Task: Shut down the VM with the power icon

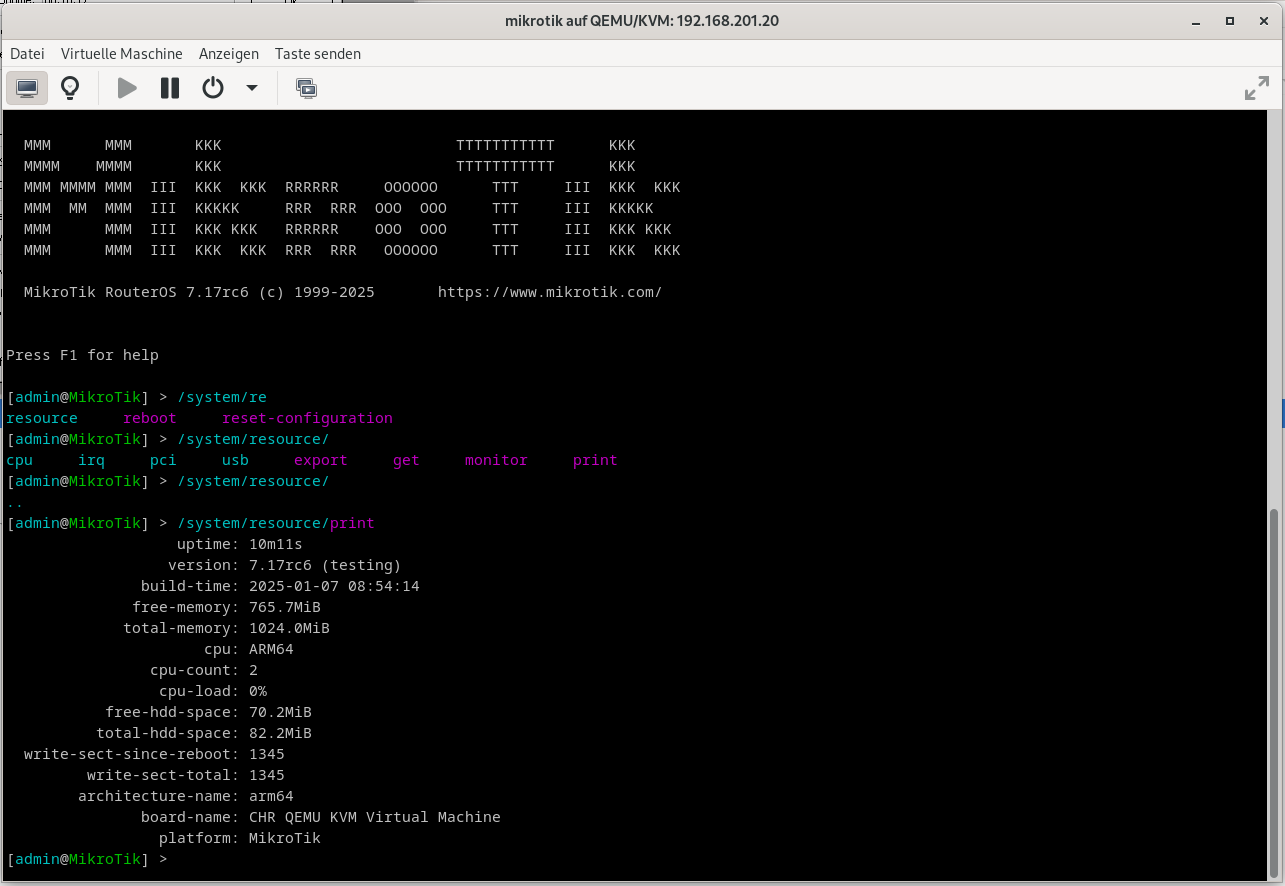Action: 213,88
